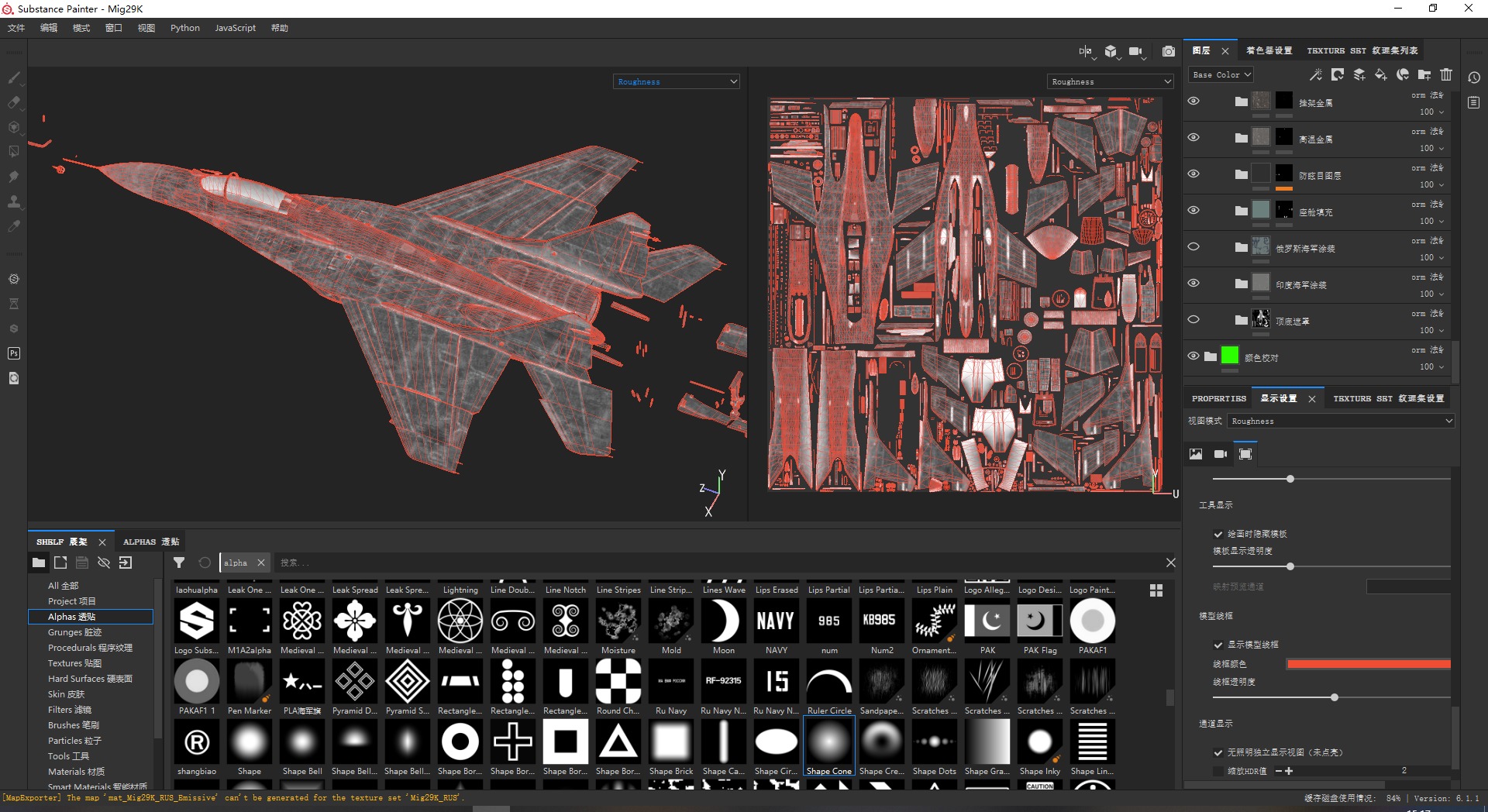Open the environment image display settings tab
Screen dimensions: 1488x812
tap(1196, 454)
